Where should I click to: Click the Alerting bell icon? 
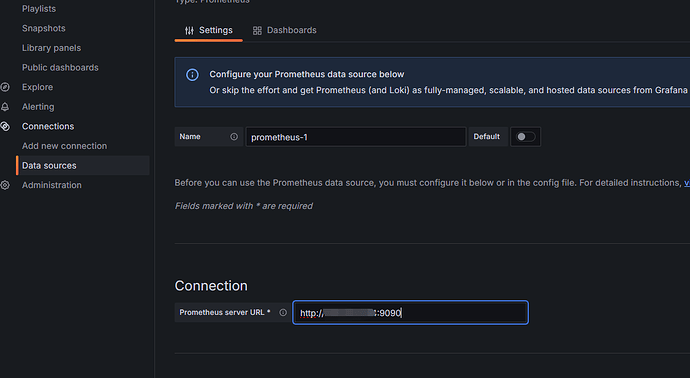[x=5, y=106]
